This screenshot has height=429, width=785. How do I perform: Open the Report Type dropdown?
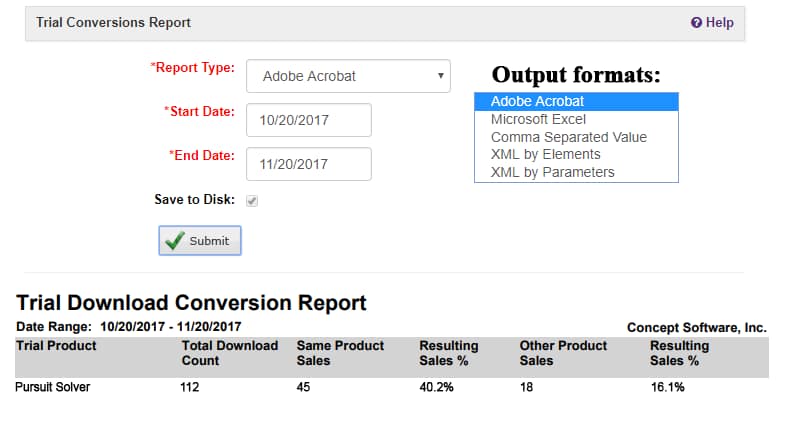348,76
